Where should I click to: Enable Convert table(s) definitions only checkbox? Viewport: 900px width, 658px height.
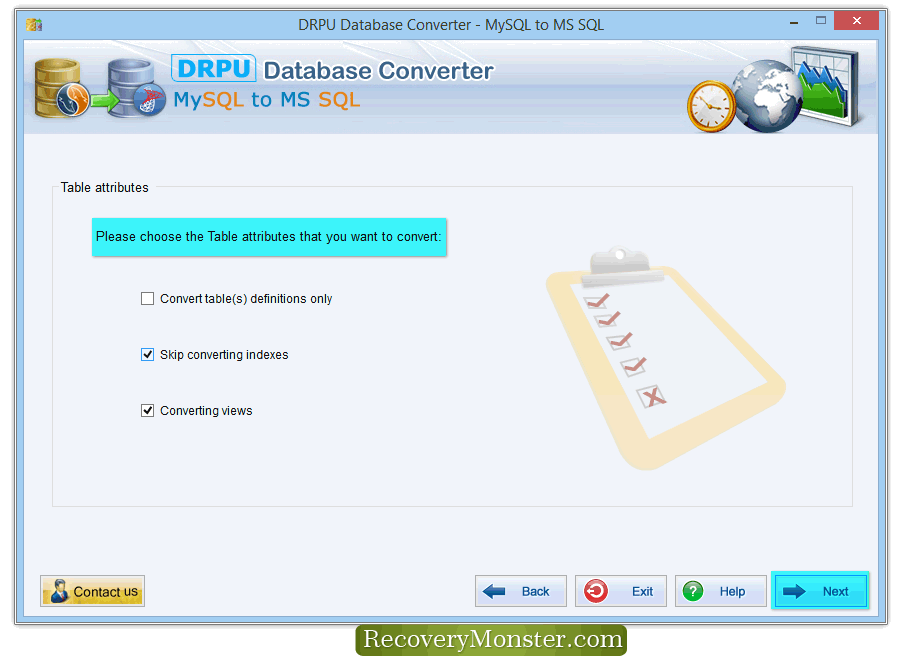click(x=148, y=299)
